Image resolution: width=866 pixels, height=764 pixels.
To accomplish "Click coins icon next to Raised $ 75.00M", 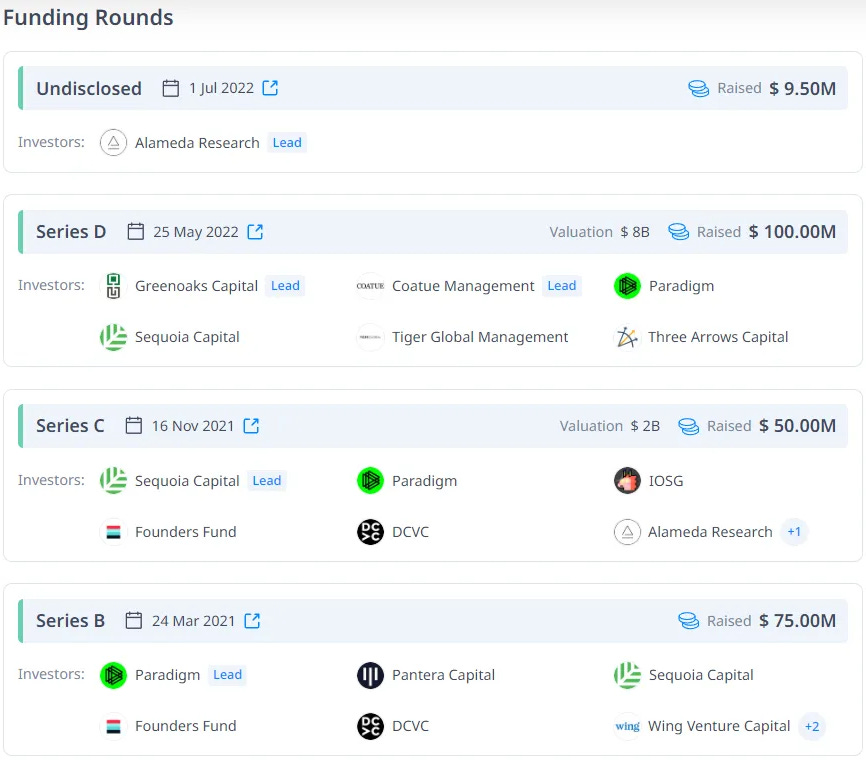I will point(688,620).
